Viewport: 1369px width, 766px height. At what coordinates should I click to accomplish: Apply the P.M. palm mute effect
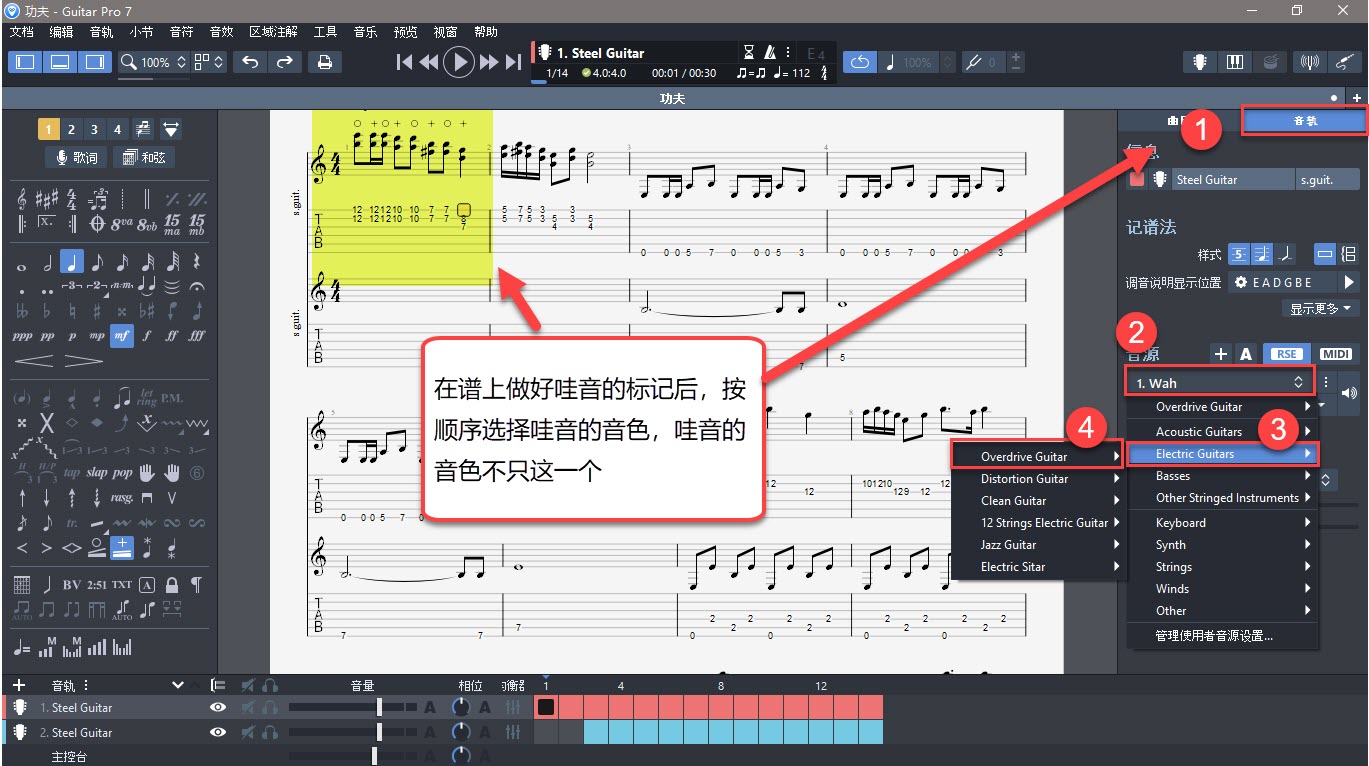coord(172,397)
